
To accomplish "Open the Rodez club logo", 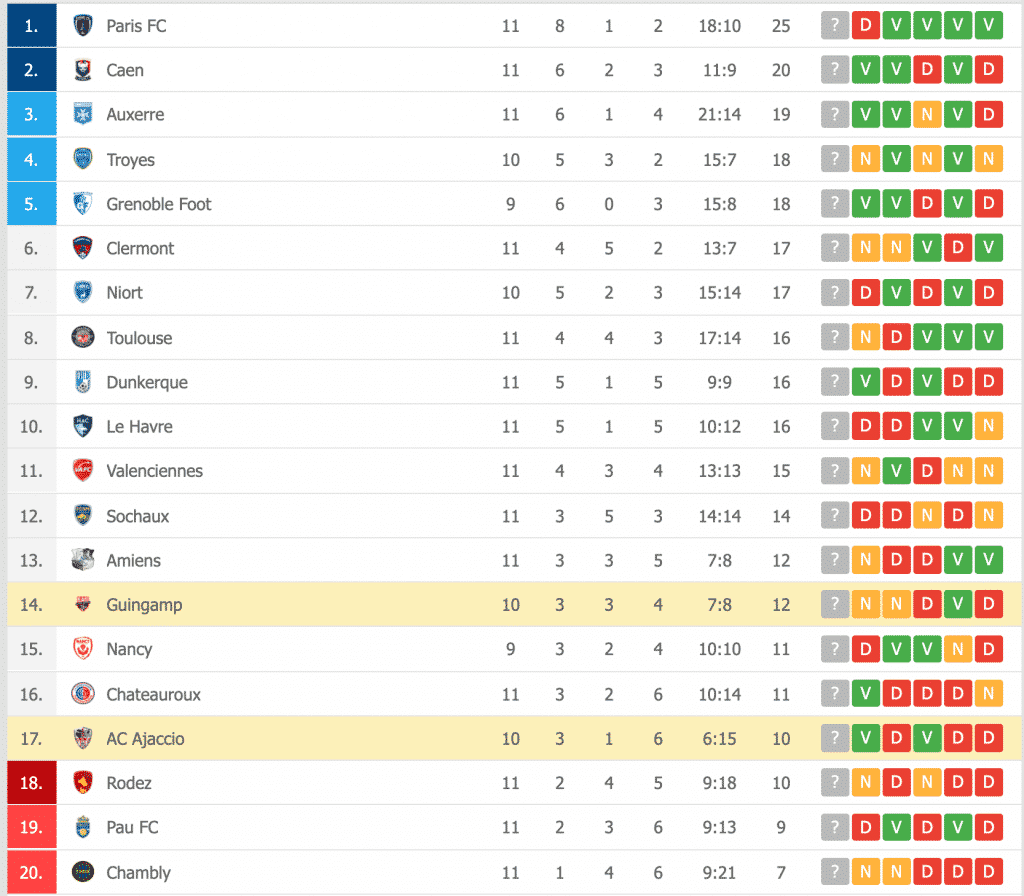I will [83, 783].
